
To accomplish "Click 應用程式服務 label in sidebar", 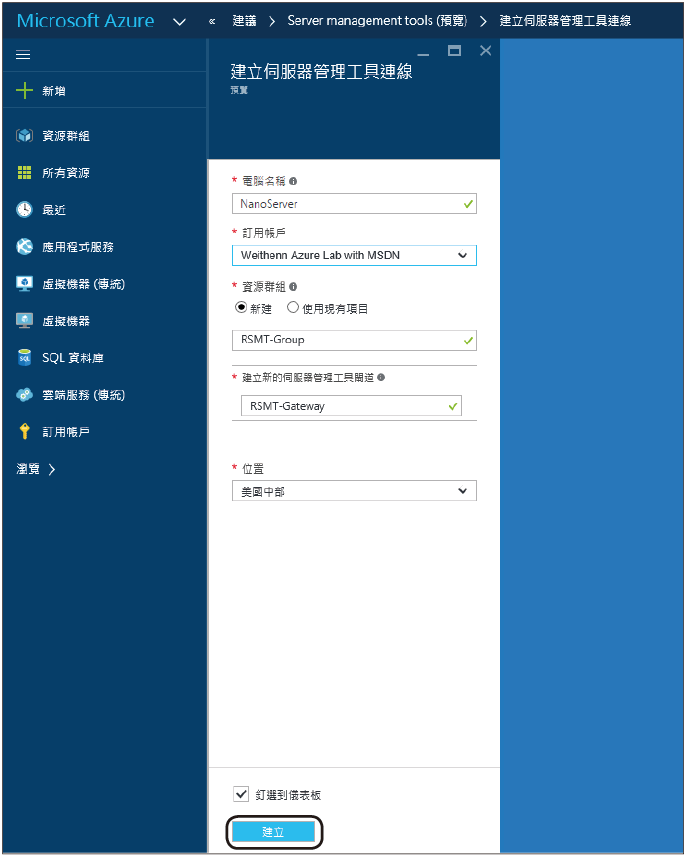I will pyautogui.click(x=78, y=247).
